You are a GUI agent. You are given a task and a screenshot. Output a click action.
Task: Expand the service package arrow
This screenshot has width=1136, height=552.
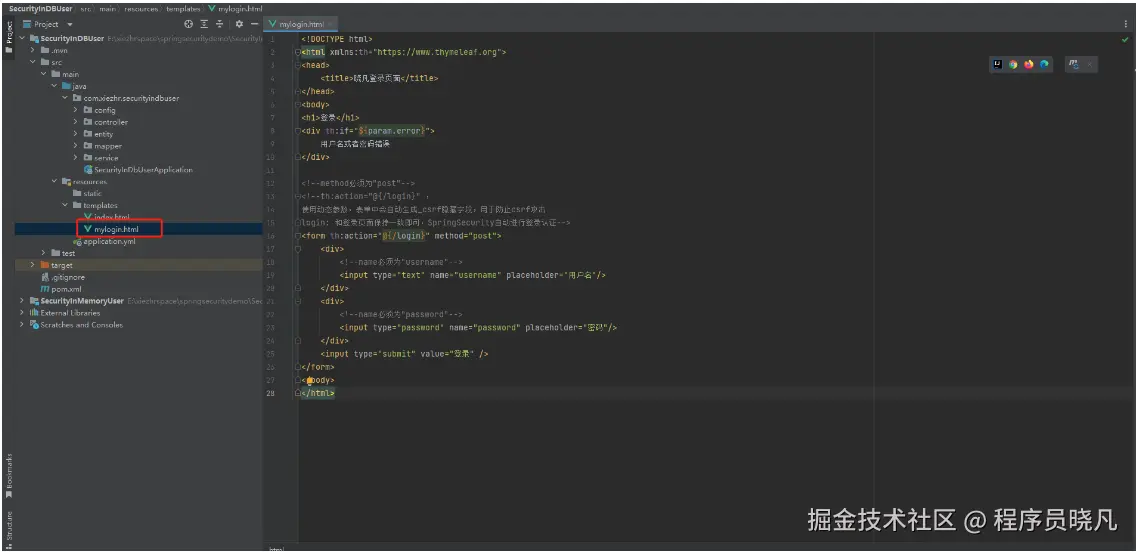point(75,158)
